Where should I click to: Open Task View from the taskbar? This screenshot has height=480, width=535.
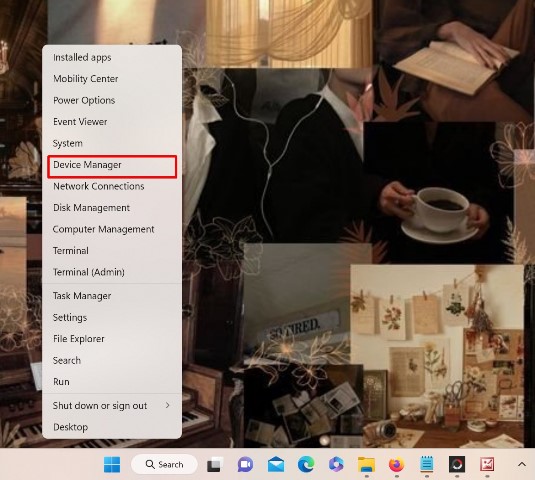215,465
